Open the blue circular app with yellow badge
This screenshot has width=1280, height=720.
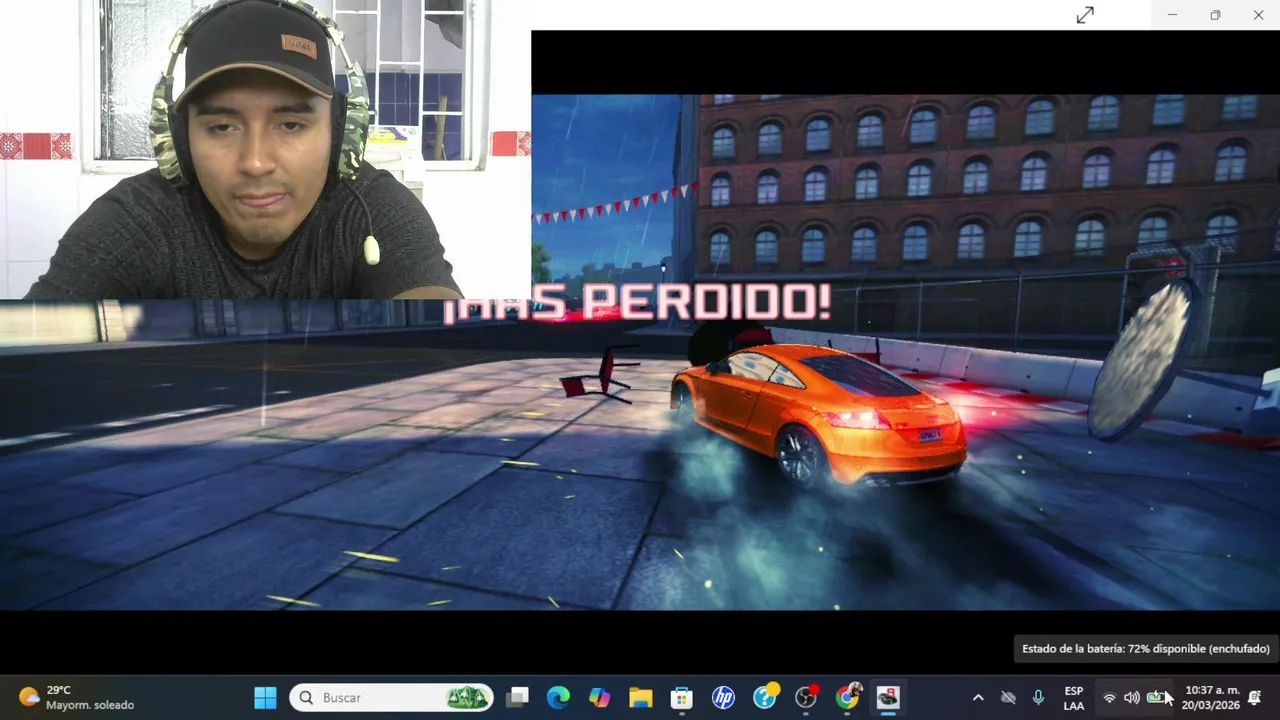pos(765,697)
